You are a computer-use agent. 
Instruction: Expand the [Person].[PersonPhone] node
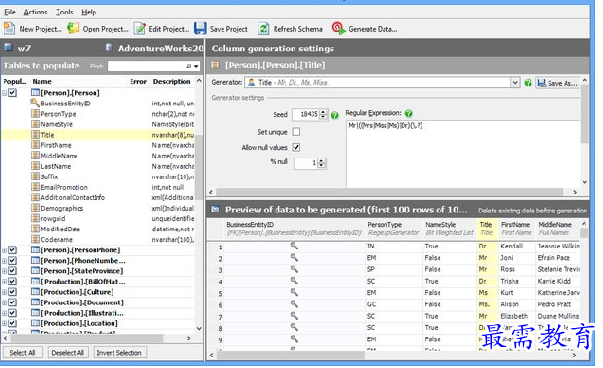(x=4, y=250)
